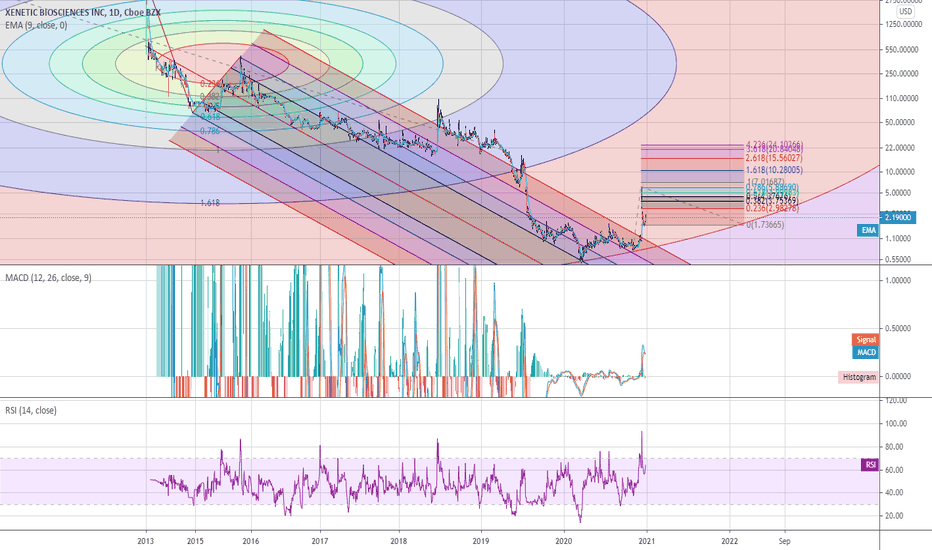
Task: Select the blue EMA axis label
Action: click(868, 230)
